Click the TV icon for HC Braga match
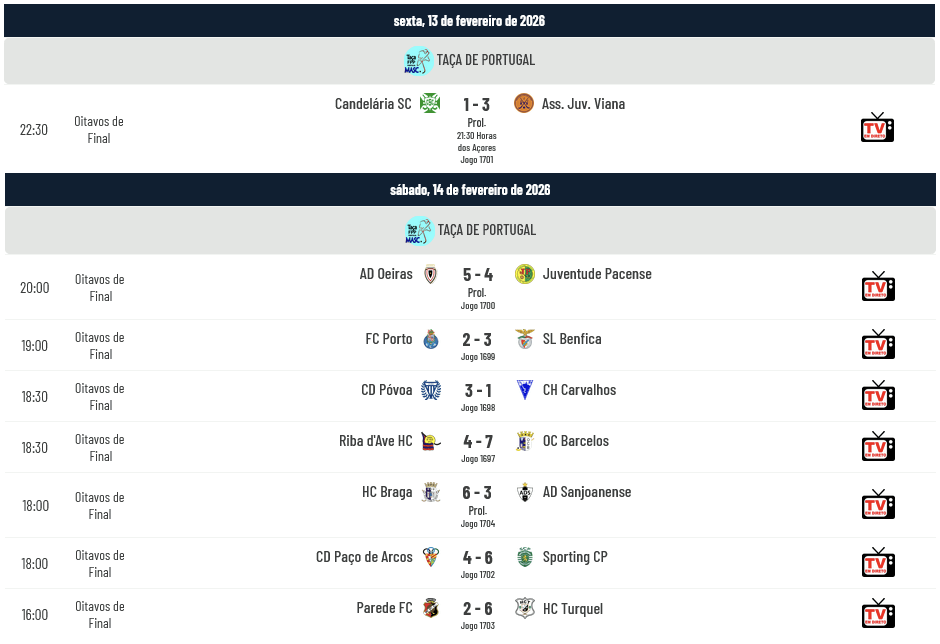 (x=877, y=505)
